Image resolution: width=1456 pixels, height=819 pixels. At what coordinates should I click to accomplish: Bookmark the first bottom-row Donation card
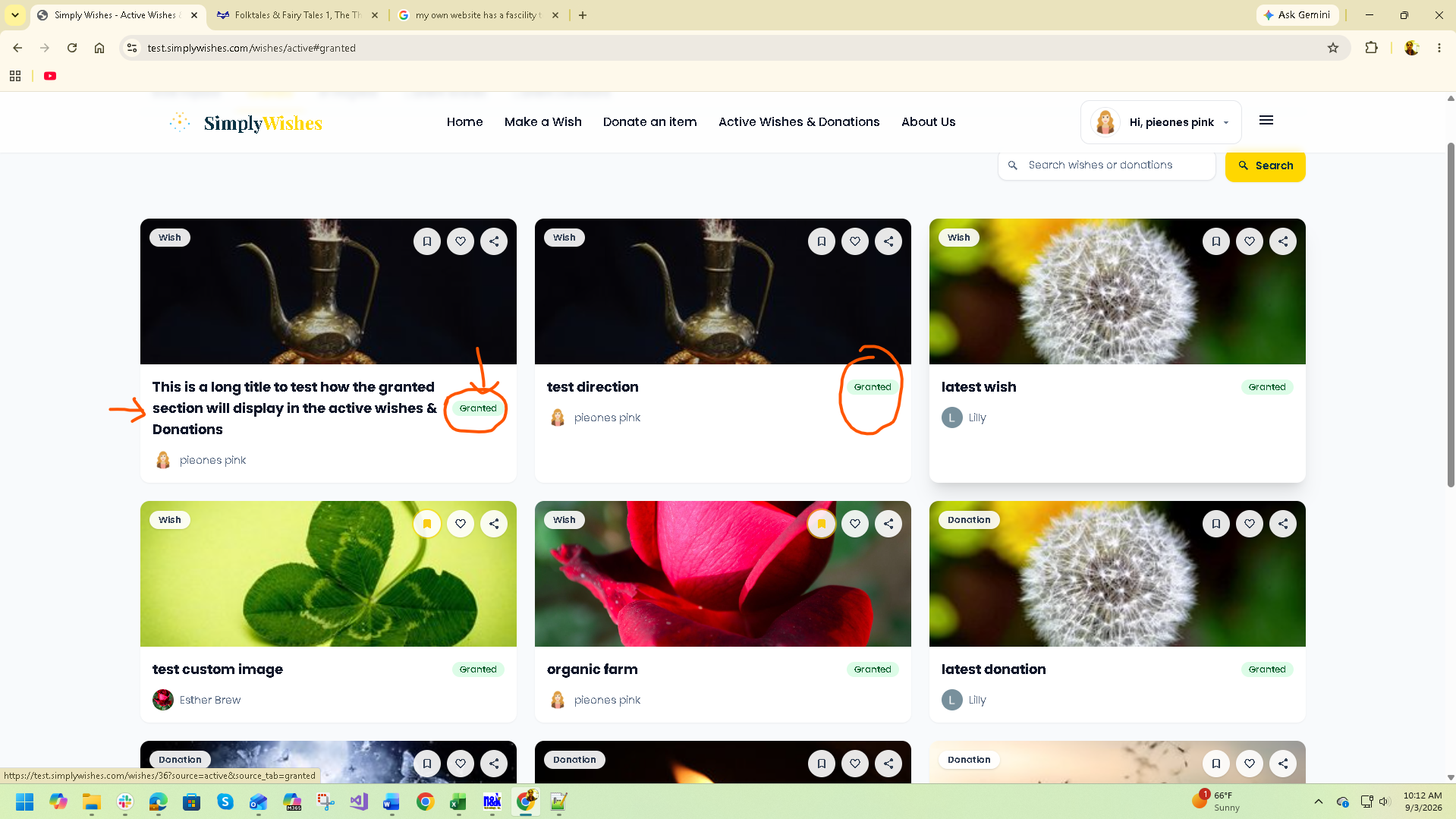point(427,764)
